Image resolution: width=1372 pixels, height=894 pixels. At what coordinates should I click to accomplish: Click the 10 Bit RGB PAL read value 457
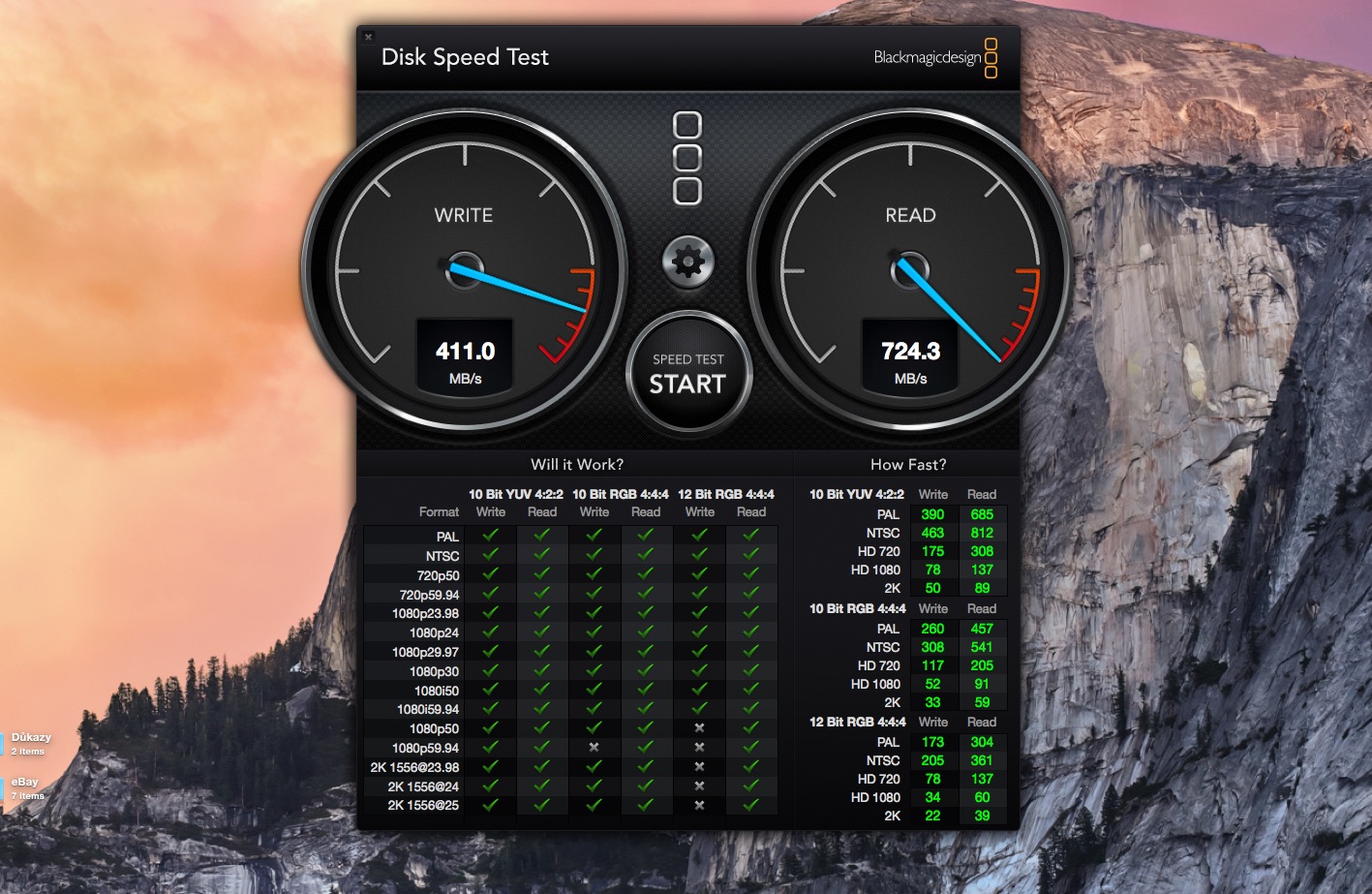pos(982,629)
